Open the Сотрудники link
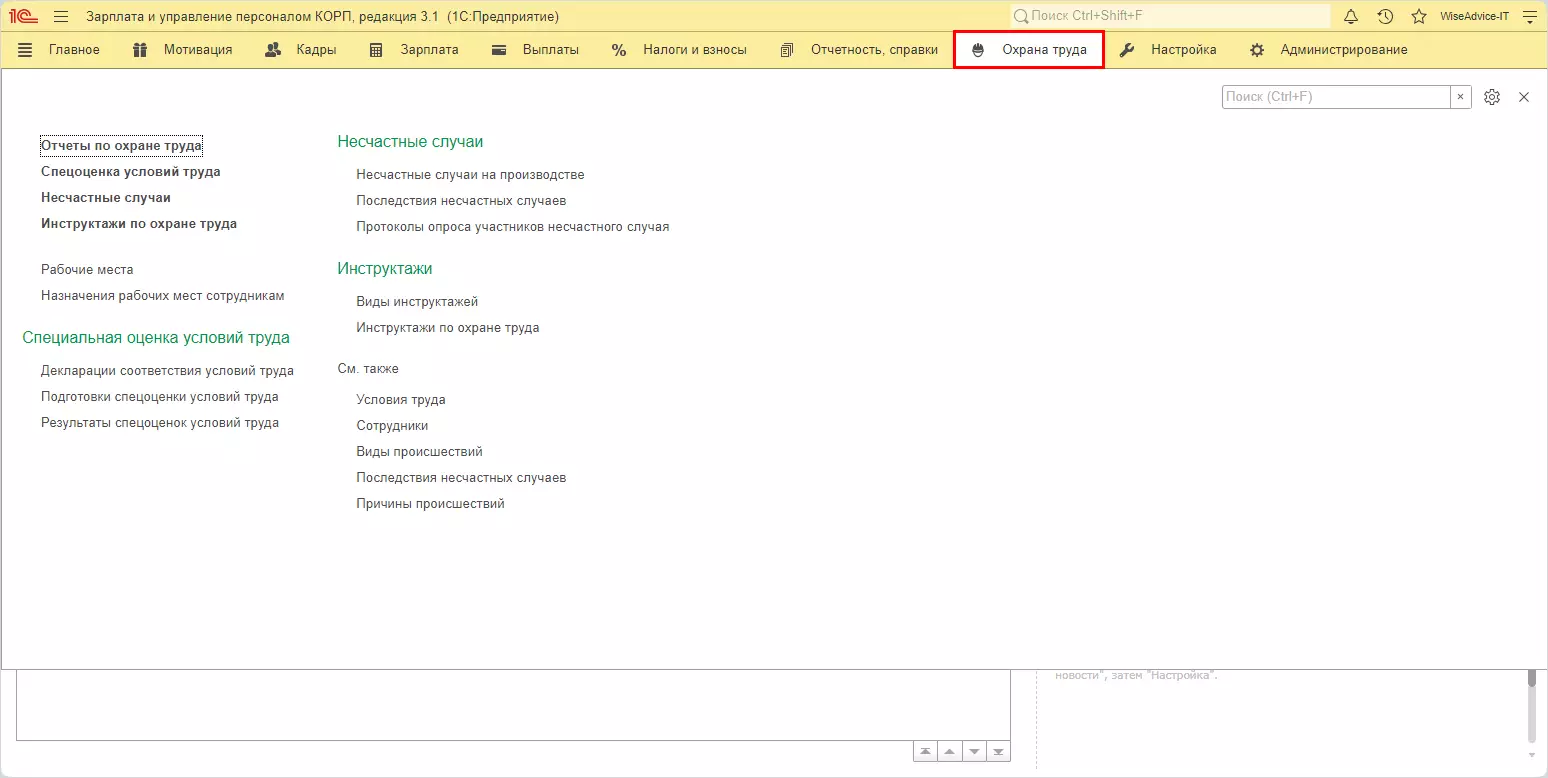 [392, 426]
